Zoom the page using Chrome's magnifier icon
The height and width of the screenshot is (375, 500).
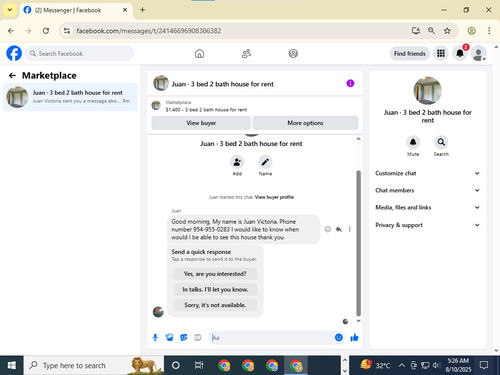pos(431,31)
